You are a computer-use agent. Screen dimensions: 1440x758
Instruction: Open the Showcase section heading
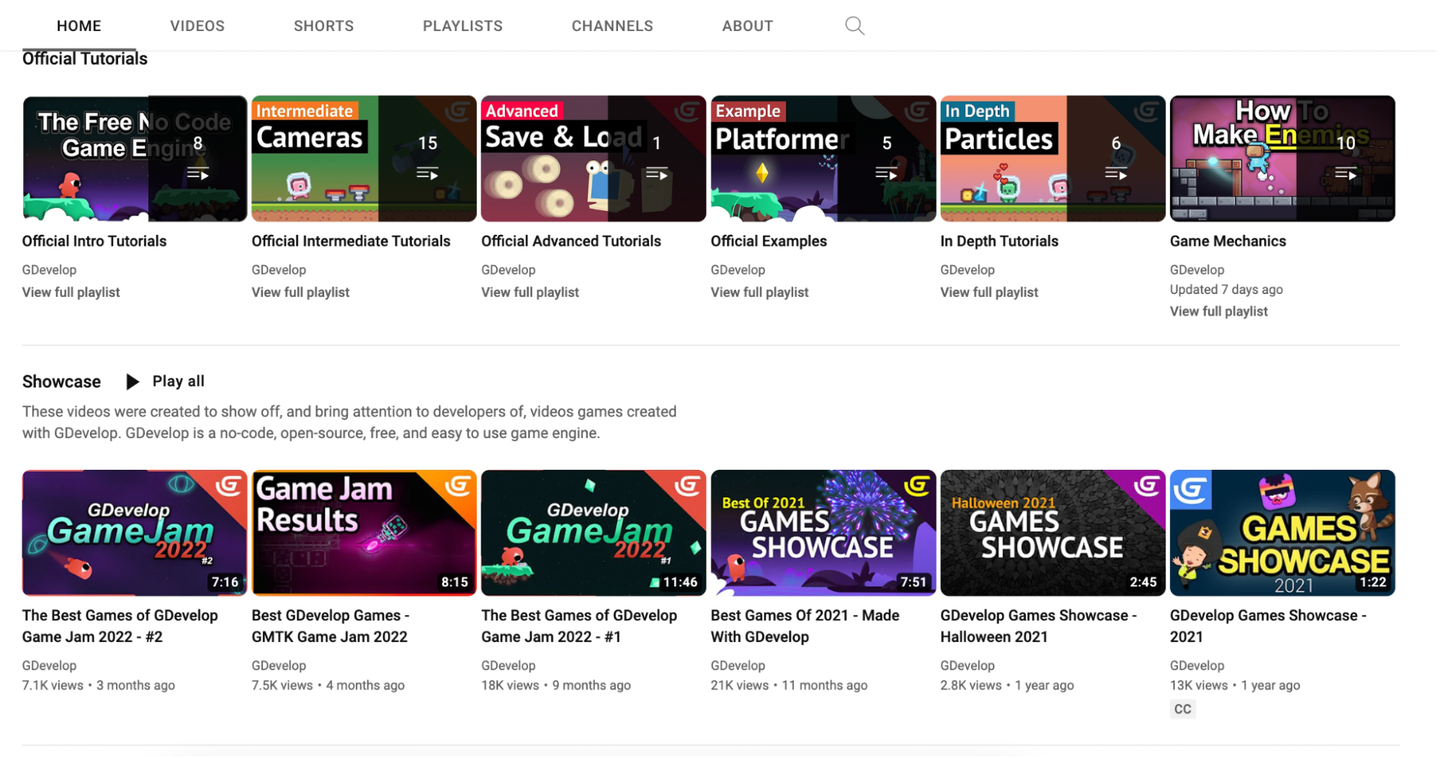(62, 382)
